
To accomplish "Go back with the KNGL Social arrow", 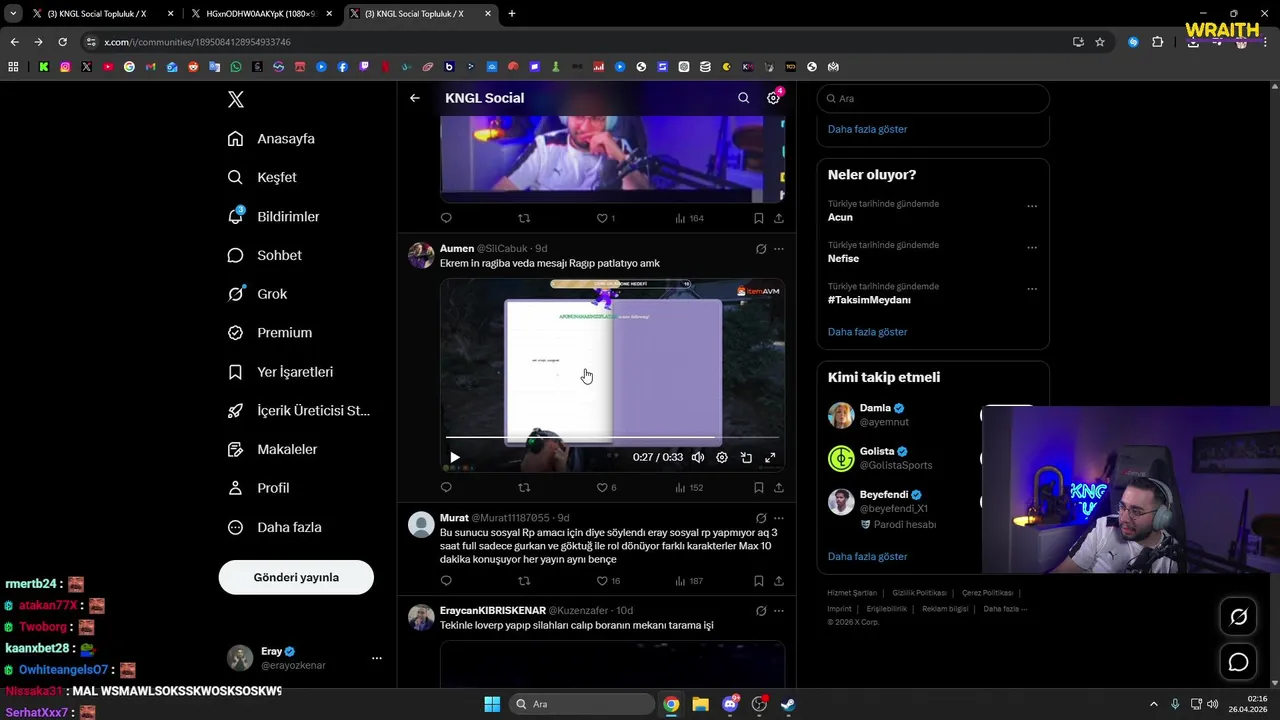I will pyautogui.click(x=415, y=98).
